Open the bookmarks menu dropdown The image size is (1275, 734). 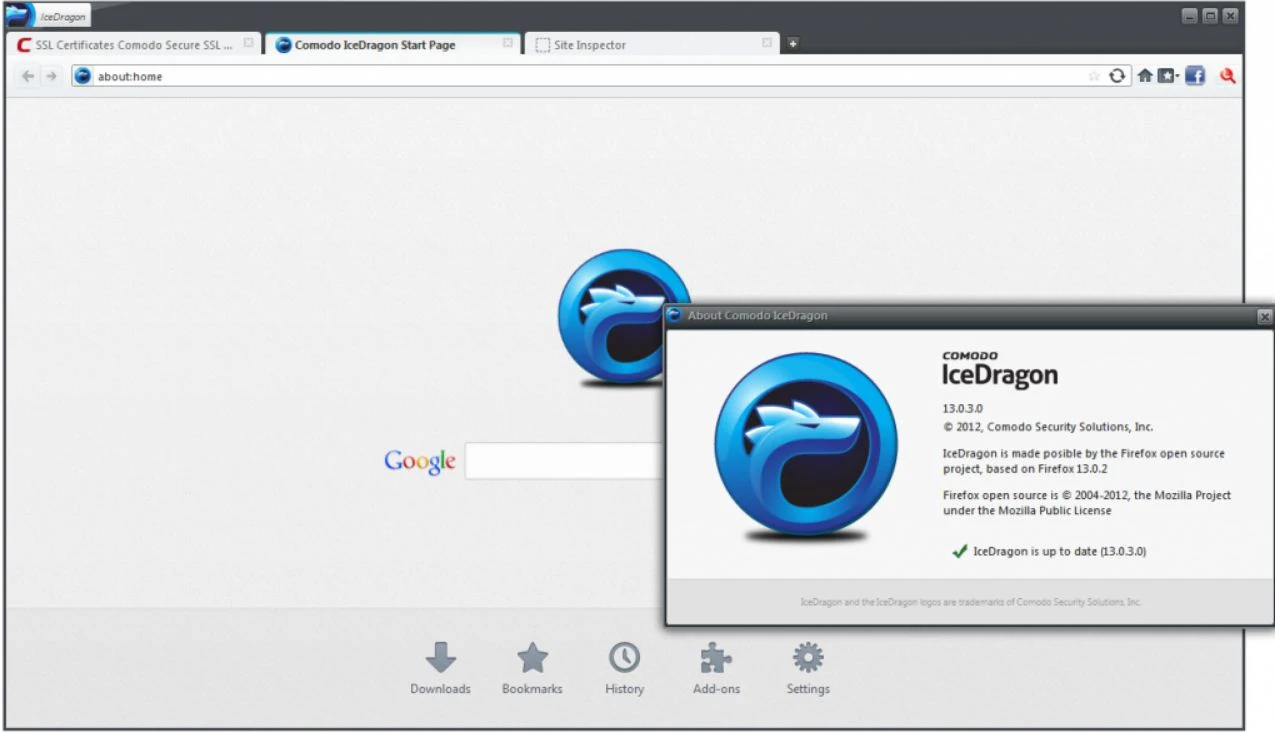tap(1169, 76)
